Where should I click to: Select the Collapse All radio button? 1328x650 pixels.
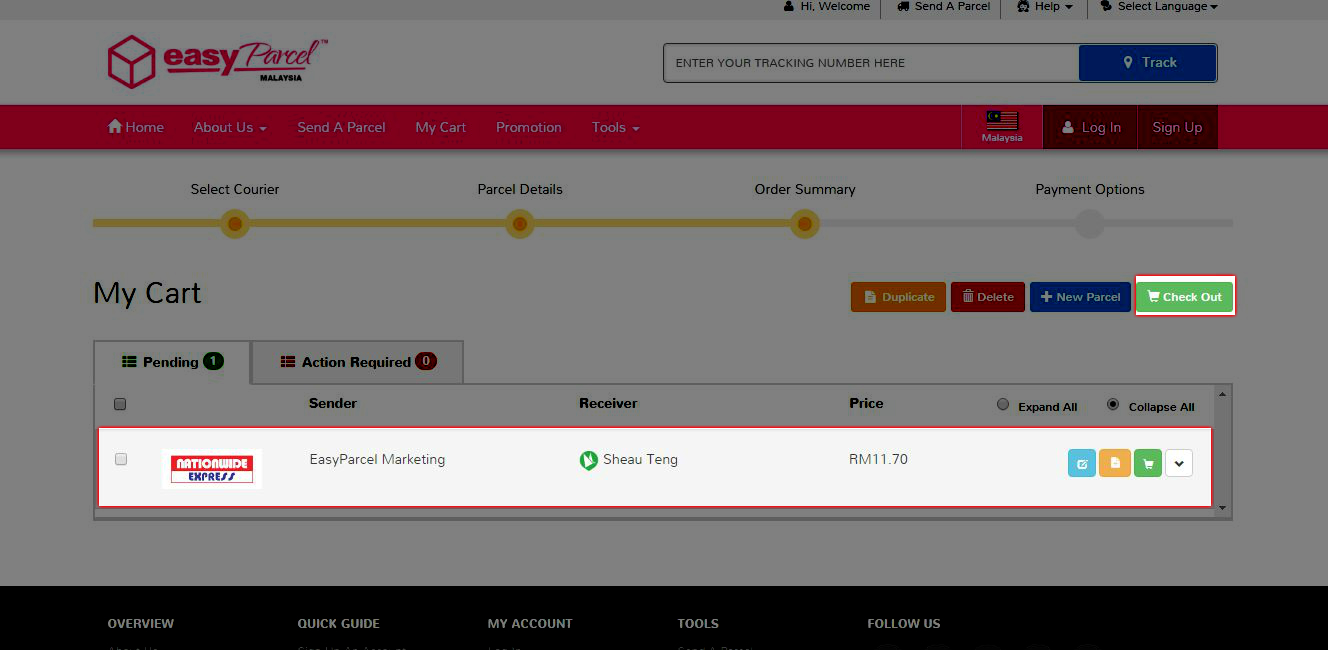(x=1113, y=405)
